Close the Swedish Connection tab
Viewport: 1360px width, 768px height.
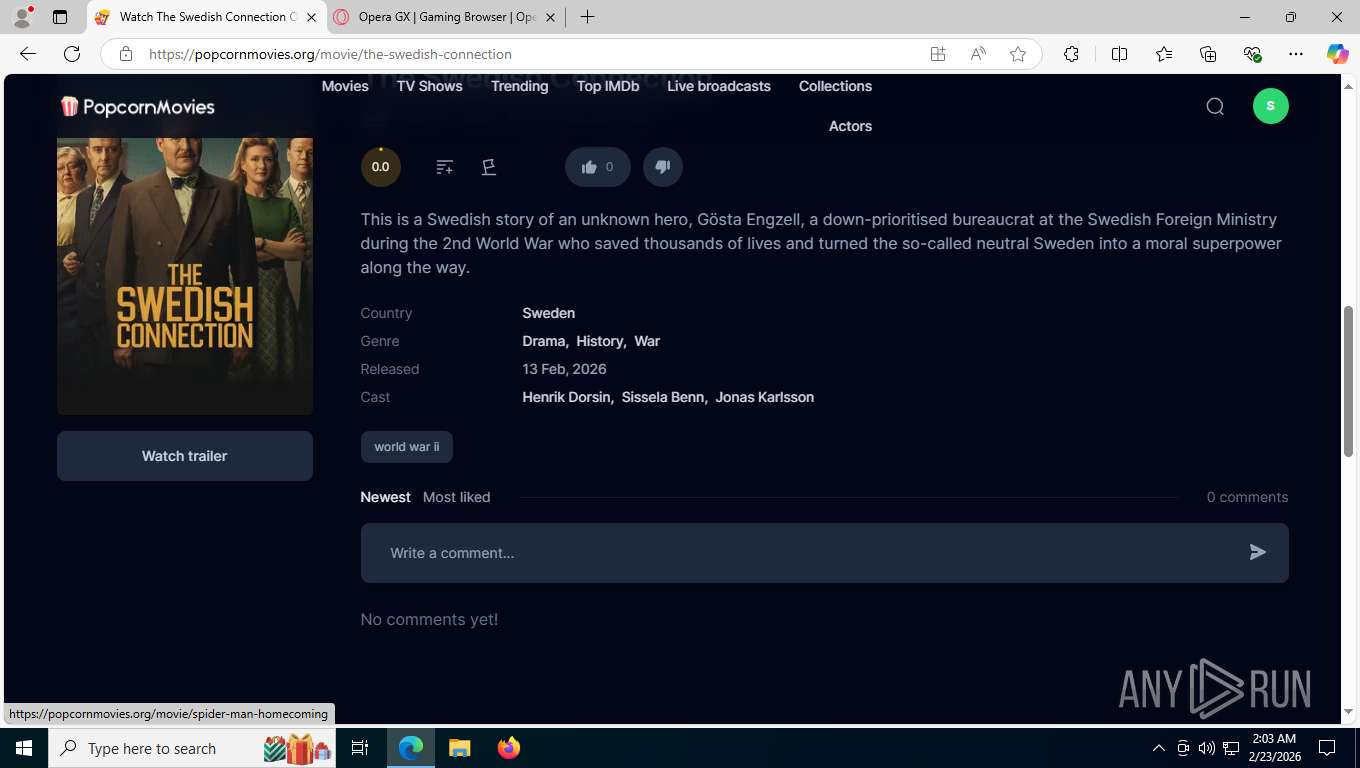click(x=311, y=17)
